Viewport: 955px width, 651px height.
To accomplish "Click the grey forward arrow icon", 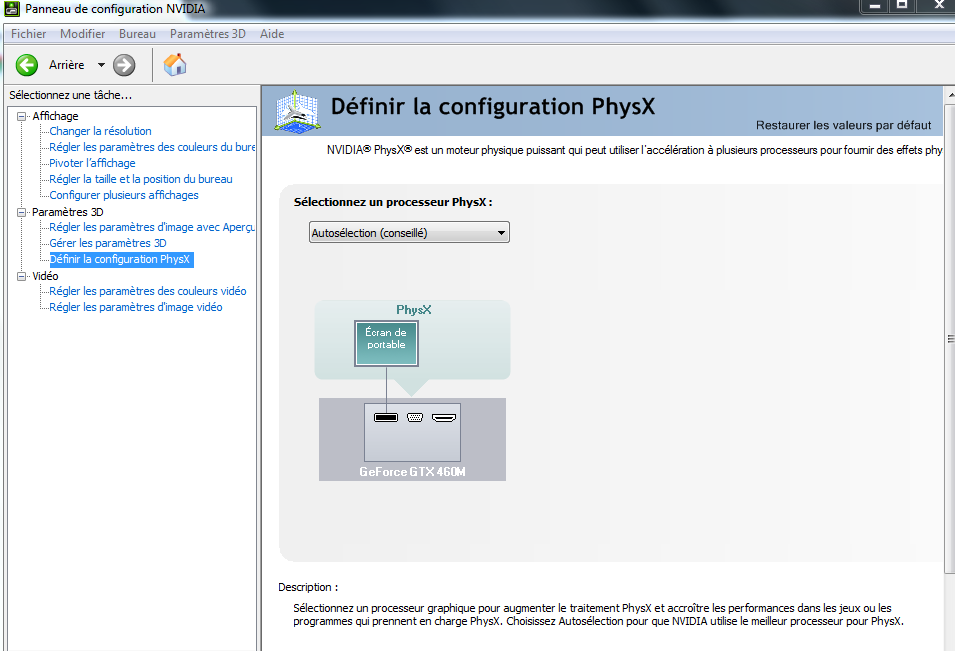I will [124, 65].
